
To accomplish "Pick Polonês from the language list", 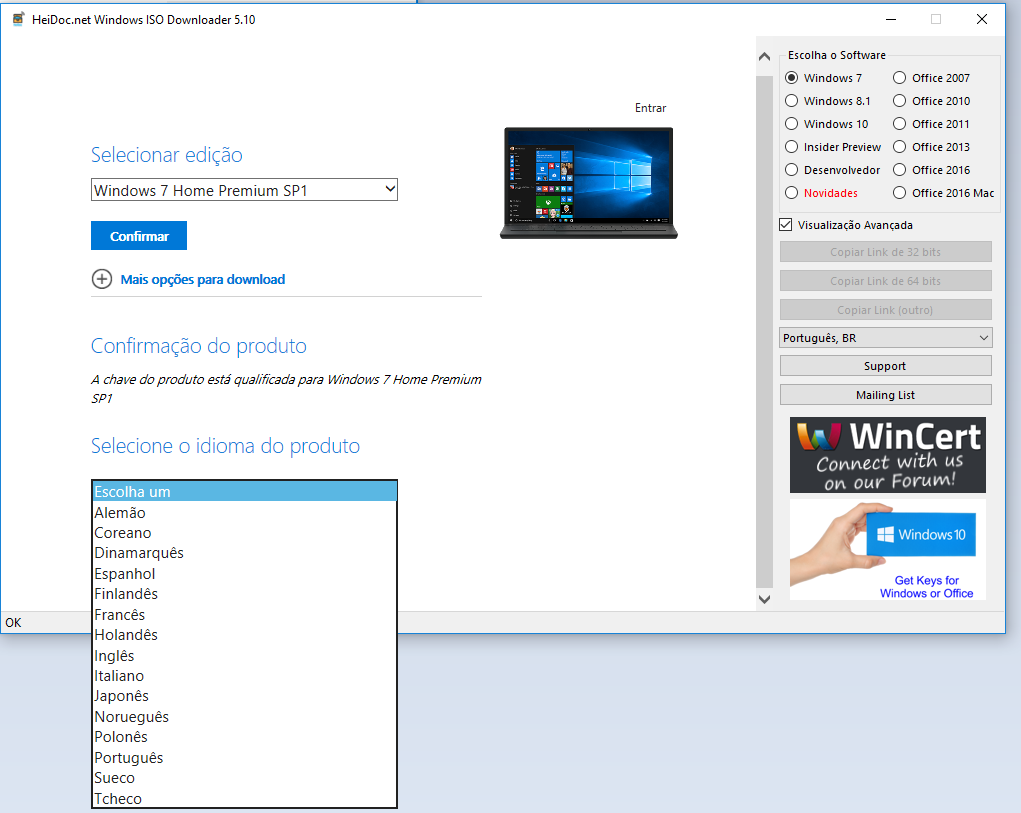I will coord(244,737).
